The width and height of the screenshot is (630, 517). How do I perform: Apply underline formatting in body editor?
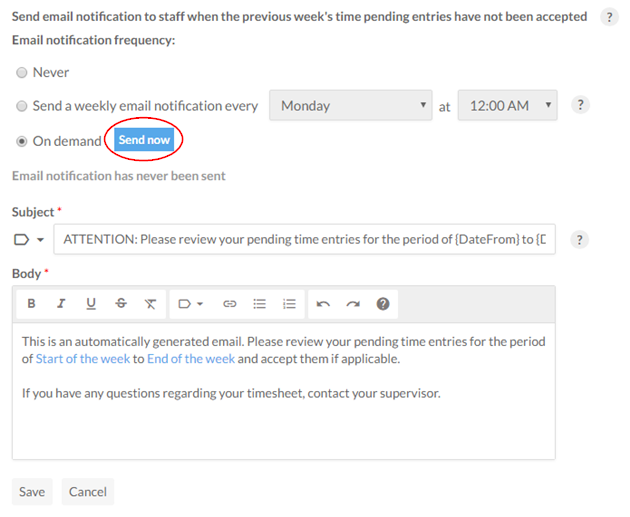[91, 303]
